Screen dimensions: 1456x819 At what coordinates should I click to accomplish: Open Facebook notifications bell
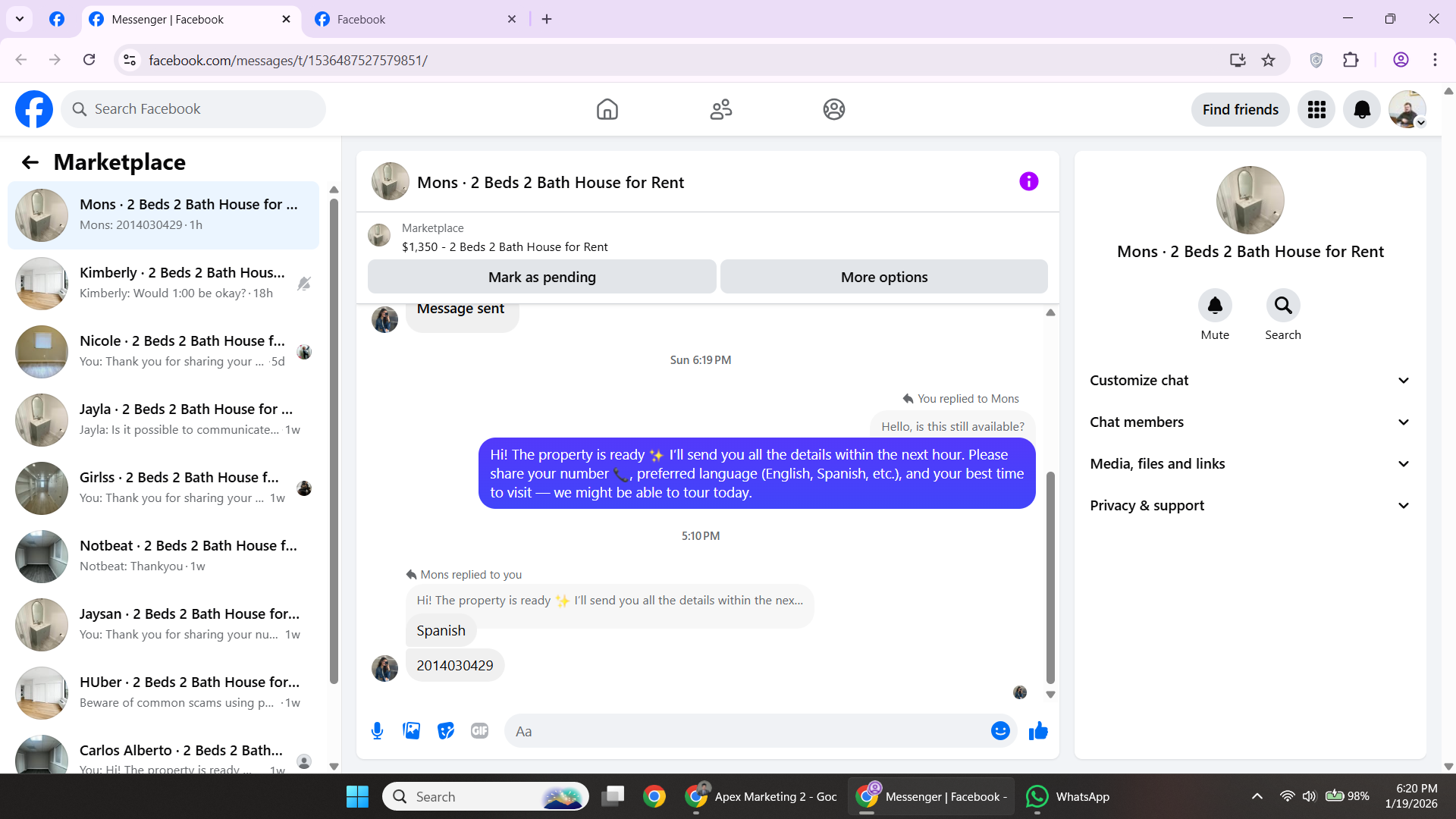coord(1362,110)
